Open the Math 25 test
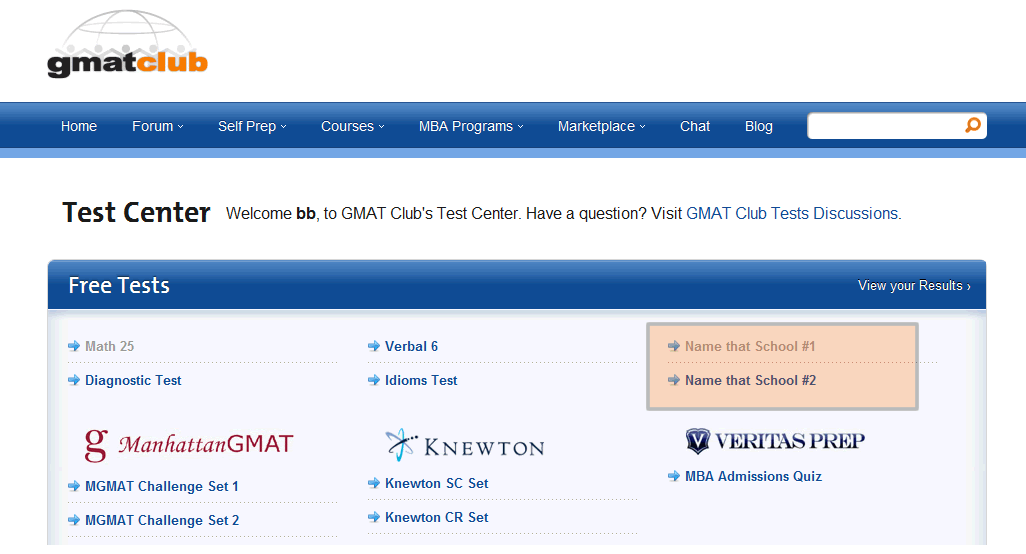 click(x=109, y=346)
